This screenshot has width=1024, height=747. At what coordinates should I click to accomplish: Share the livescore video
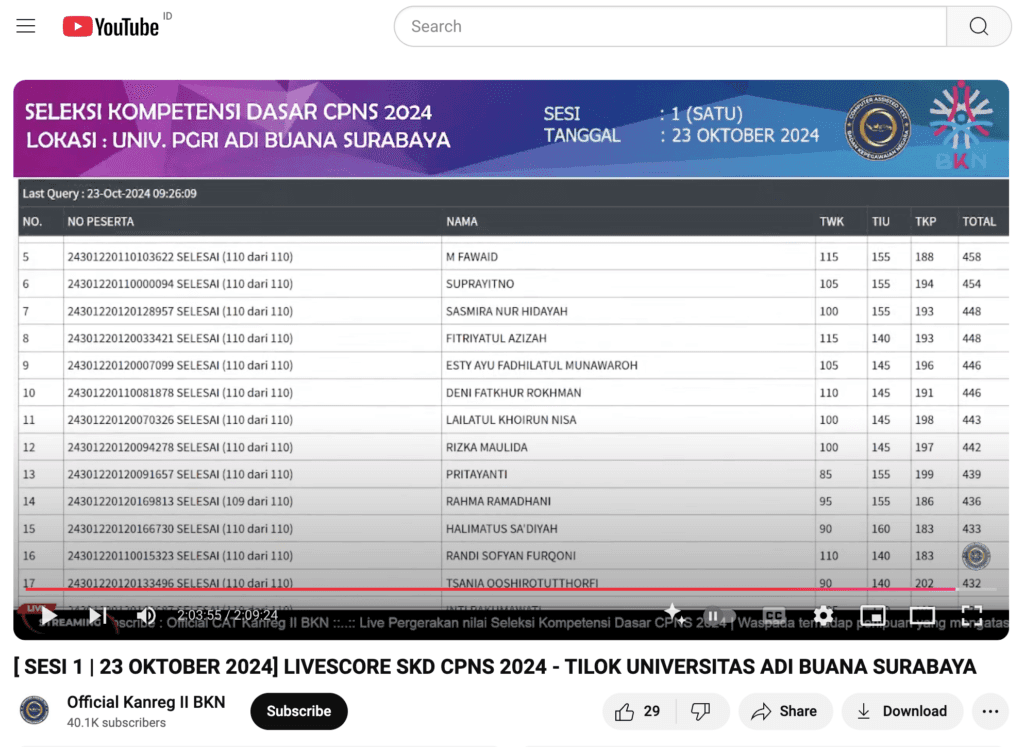pos(785,711)
